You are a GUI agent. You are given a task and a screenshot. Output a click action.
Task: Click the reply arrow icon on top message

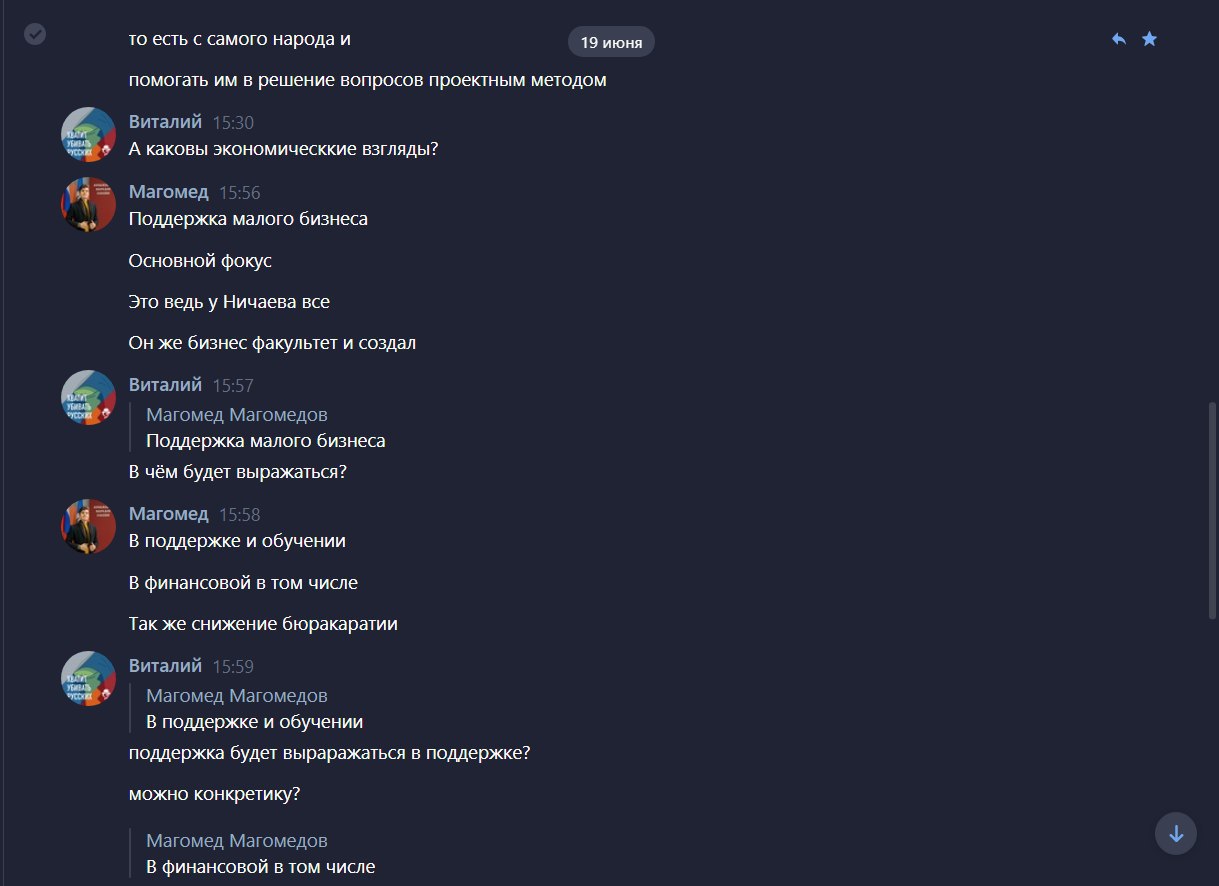[1119, 39]
